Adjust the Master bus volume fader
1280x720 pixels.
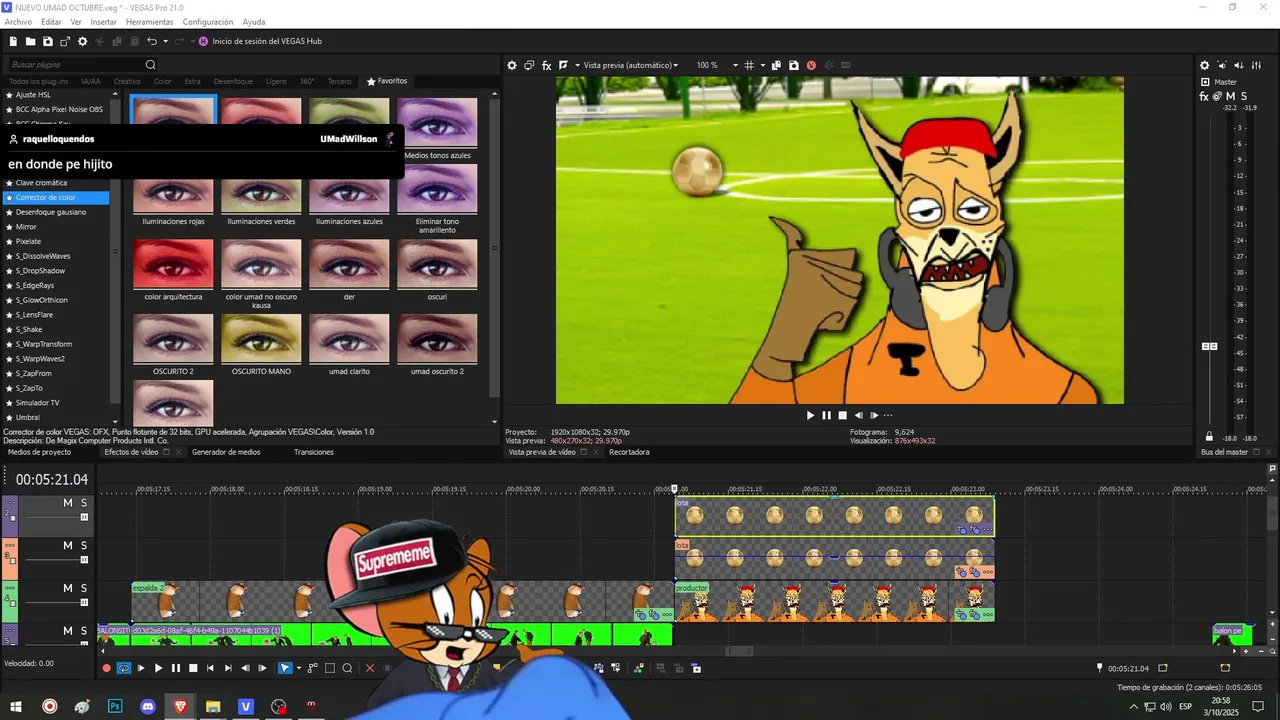[1209, 346]
